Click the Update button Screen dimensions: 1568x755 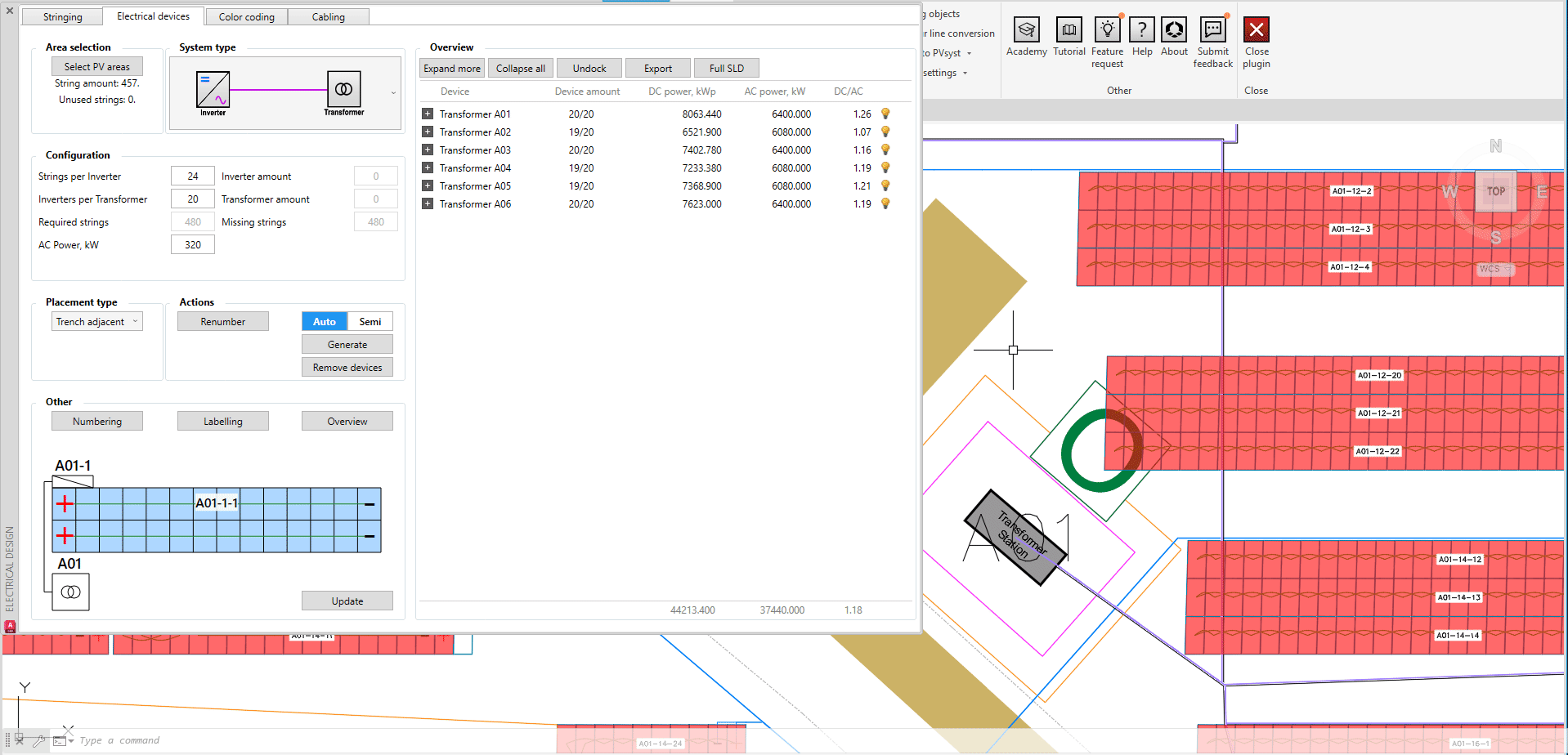[x=347, y=601]
